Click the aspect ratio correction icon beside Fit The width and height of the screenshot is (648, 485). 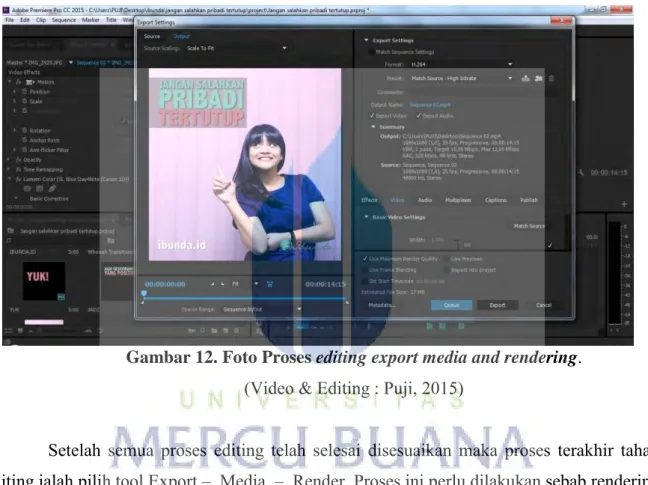pyautogui.click(x=270, y=284)
